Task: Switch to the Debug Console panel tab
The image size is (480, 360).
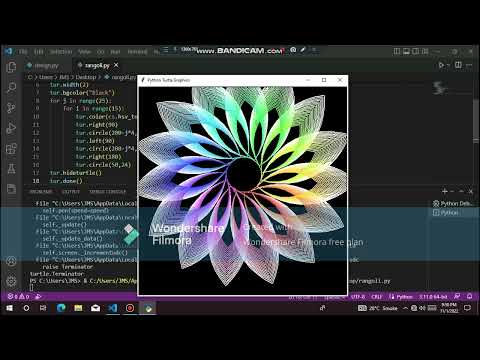Action: (x=107, y=192)
